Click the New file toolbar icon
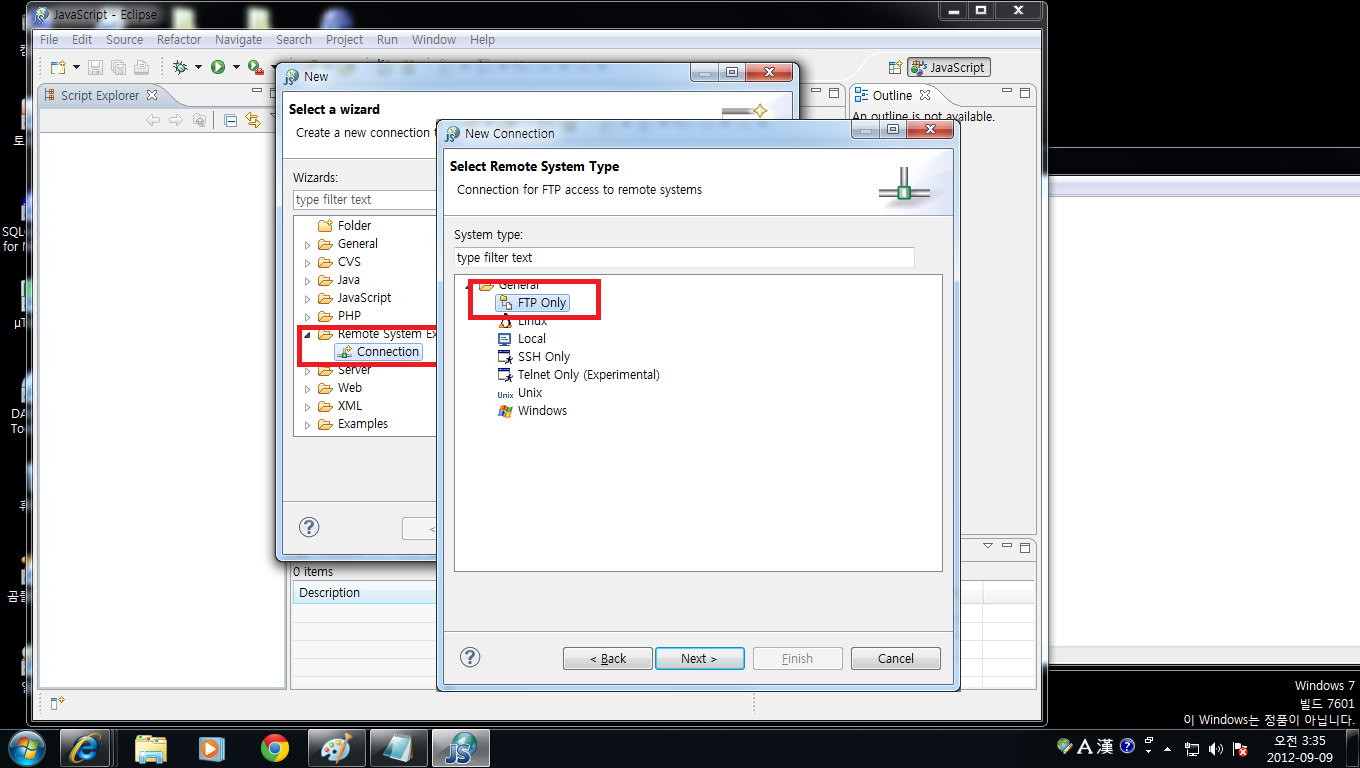 [x=58, y=67]
